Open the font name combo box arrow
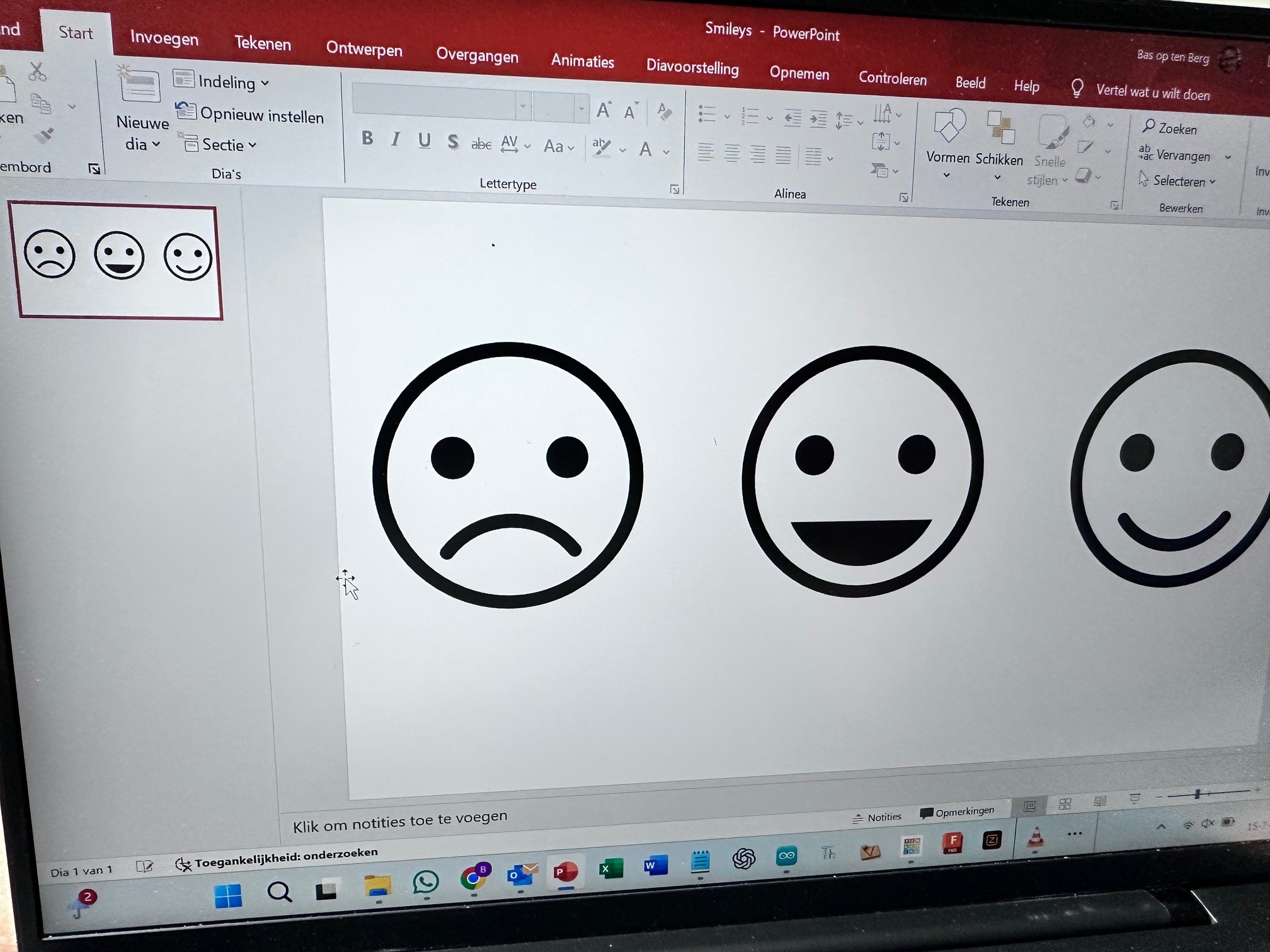 click(x=523, y=107)
